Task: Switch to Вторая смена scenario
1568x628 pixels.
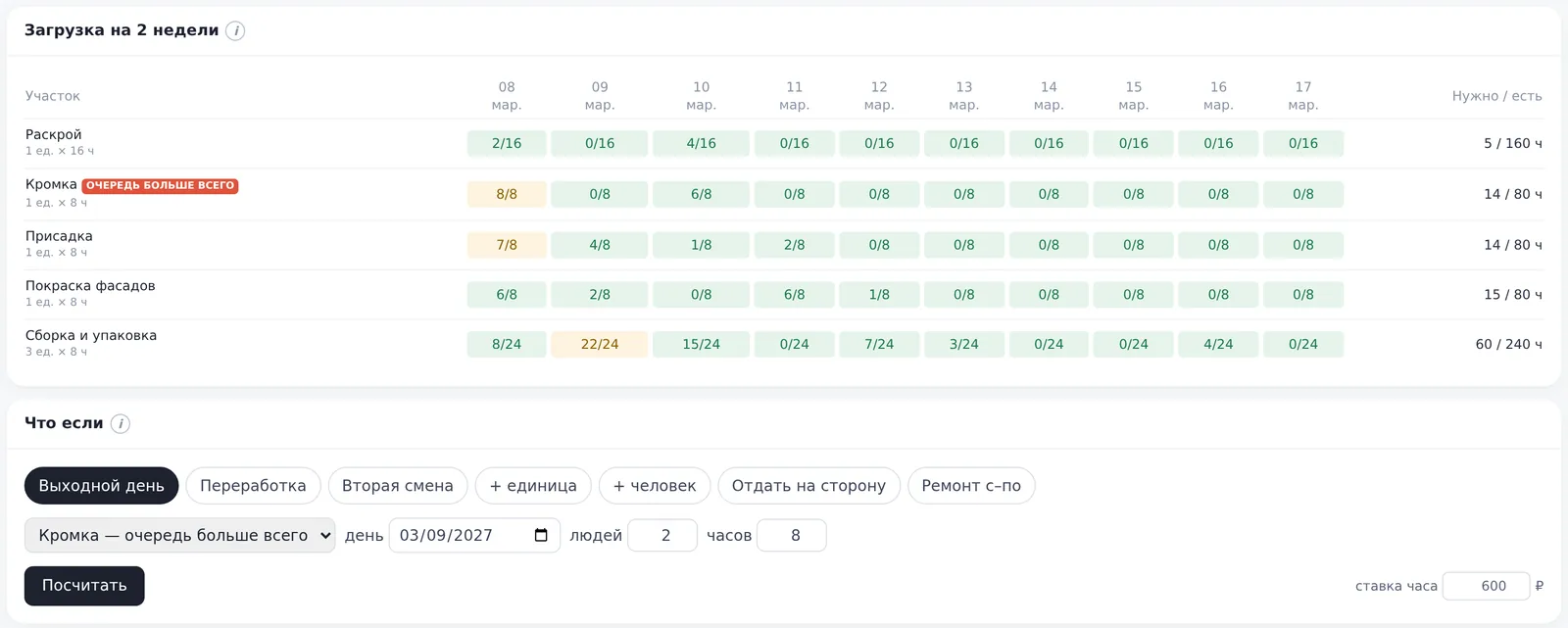Action: tap(398, 486)
